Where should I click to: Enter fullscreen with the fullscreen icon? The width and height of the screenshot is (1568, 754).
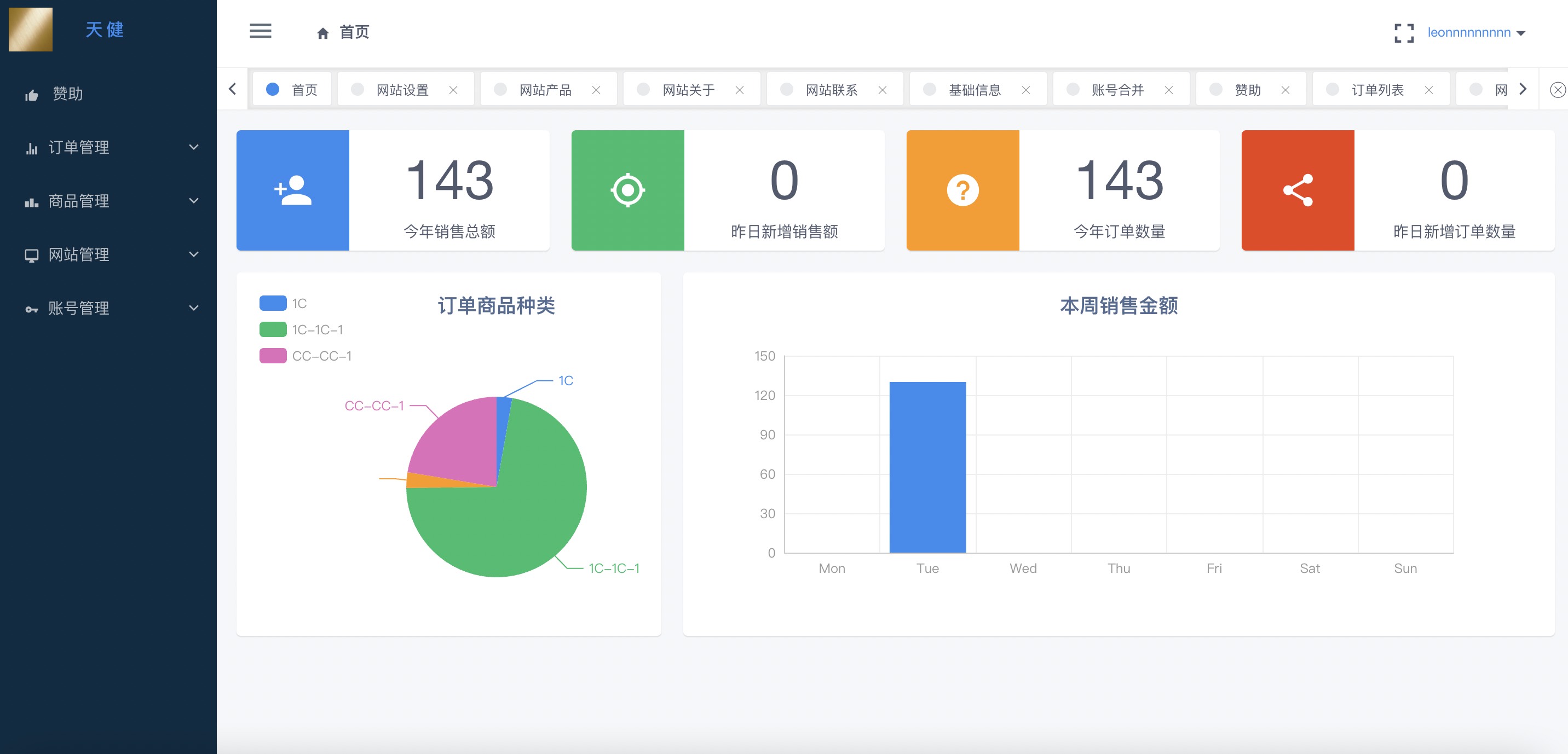[x=1404, y=33]
